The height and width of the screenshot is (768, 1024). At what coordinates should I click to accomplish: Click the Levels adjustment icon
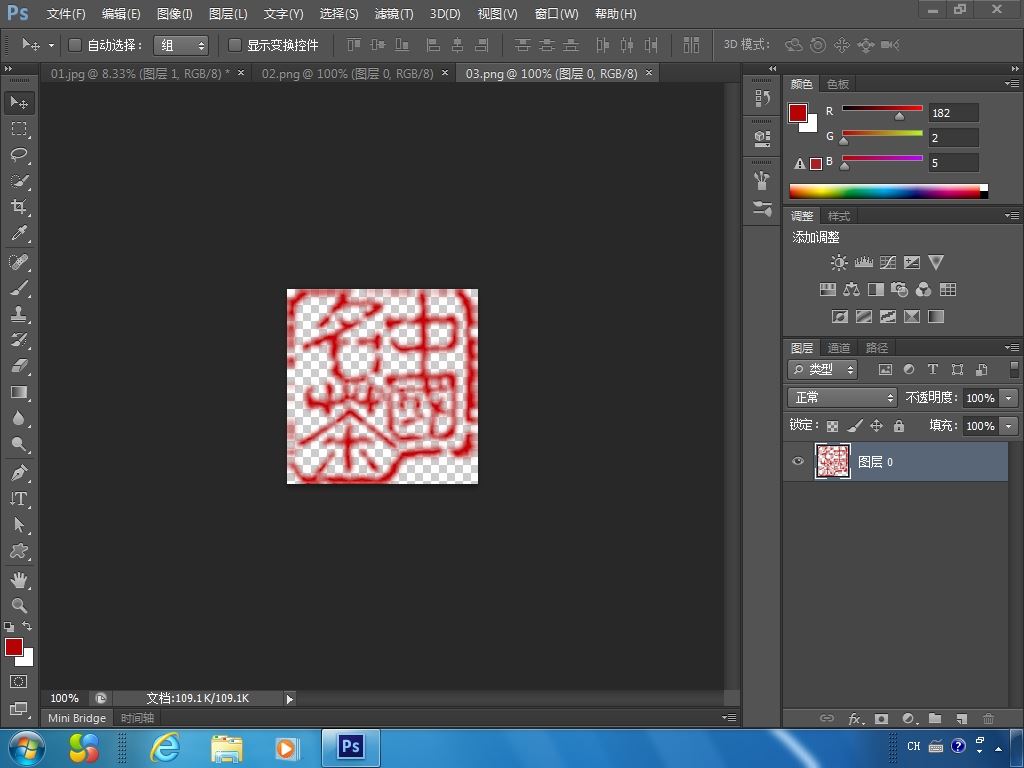pos(863,263)
